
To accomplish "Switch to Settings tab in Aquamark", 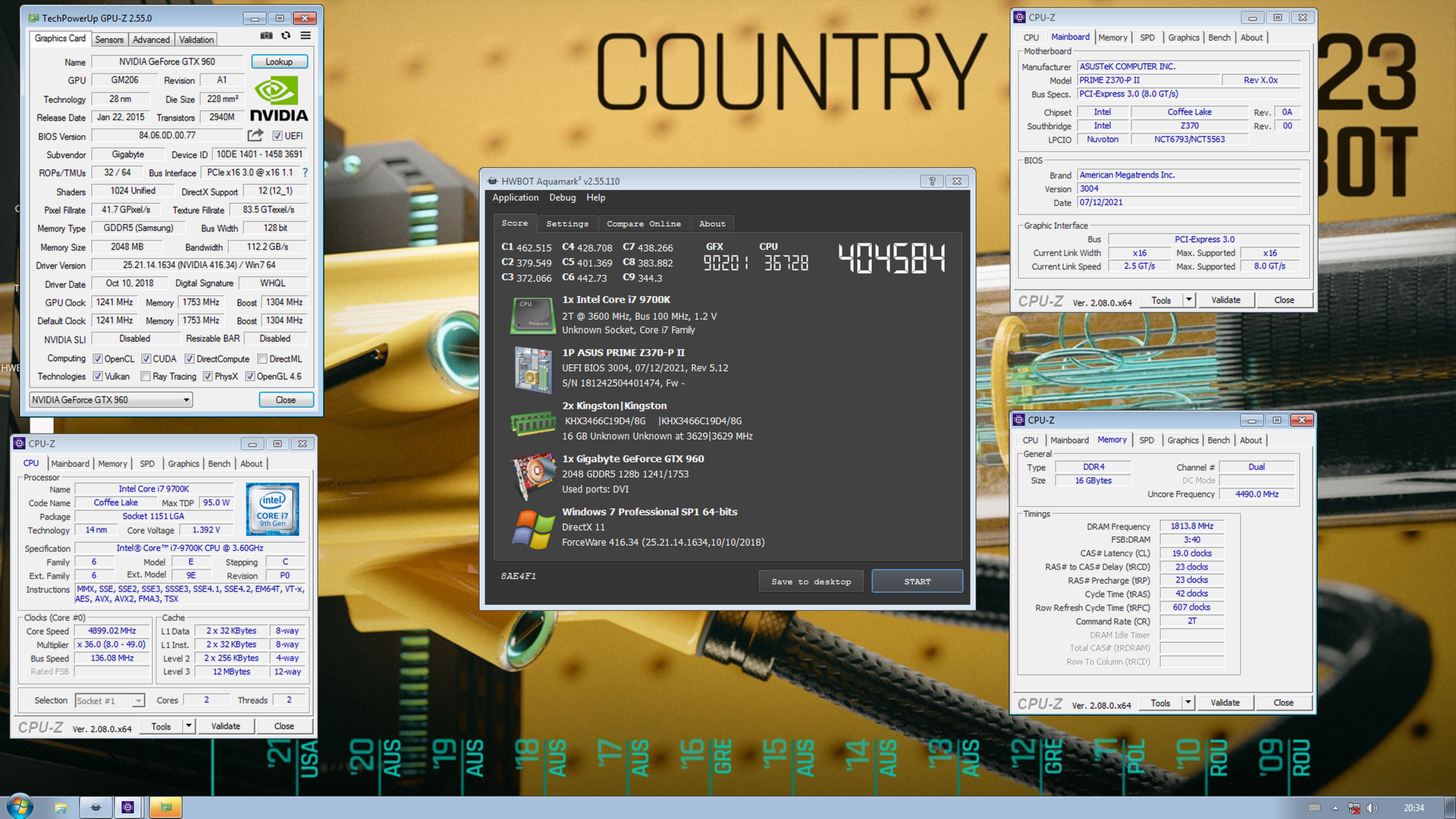I will click(x=567, y=224).
